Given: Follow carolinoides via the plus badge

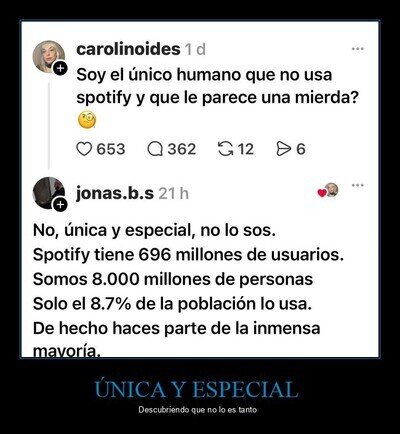Looking at the screenshot, I should 60,69.
